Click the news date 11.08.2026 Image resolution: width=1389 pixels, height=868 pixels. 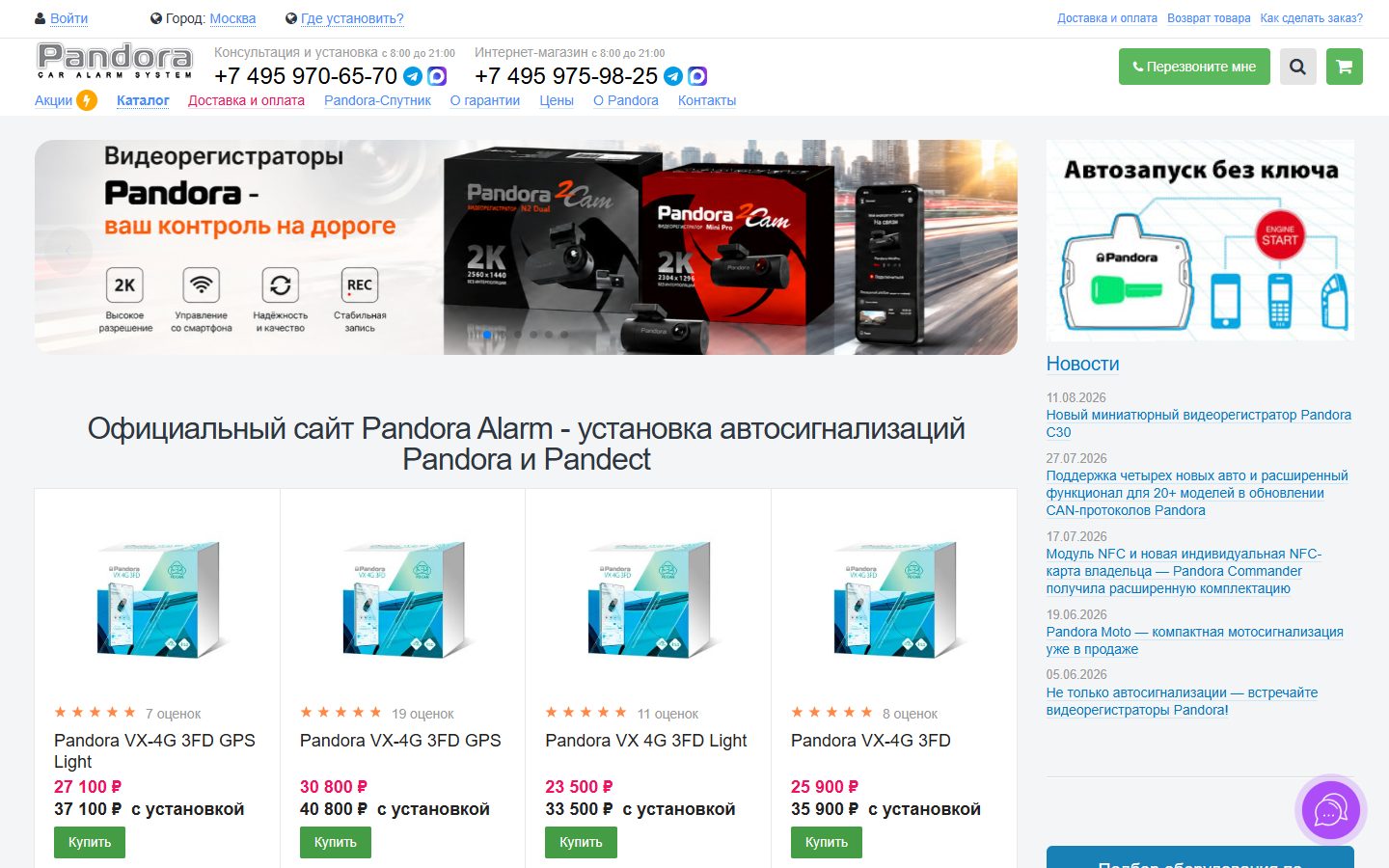tap(1076, 397)
